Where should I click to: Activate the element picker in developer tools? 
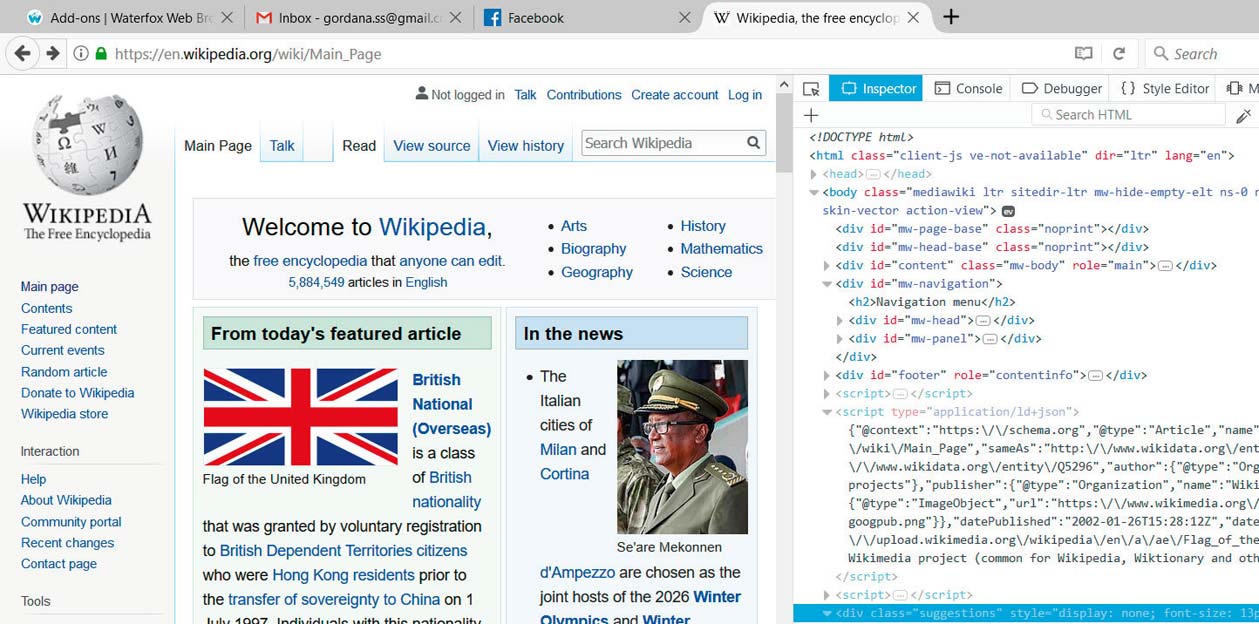811,88
